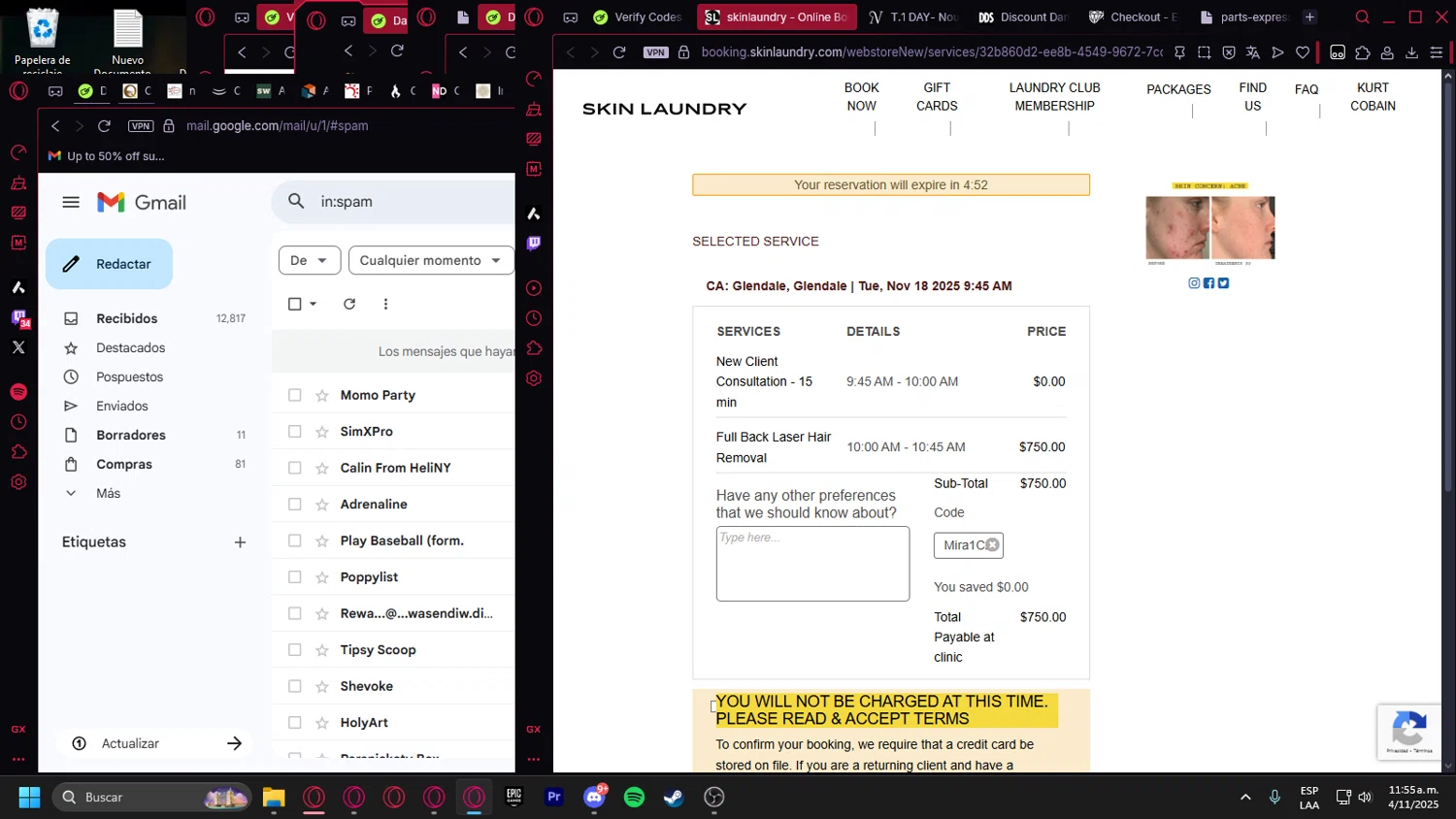Select the Momo Party email checkbox
The image size is (1456, 819).
pyautogui.click(x=295, y=395)
